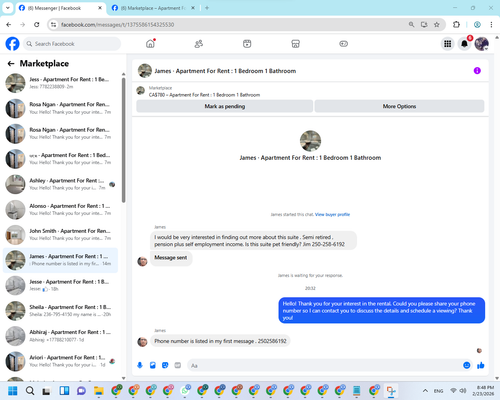Reload the page
The height and width of the screenshot is (400, 500).
tap(37, 24)
